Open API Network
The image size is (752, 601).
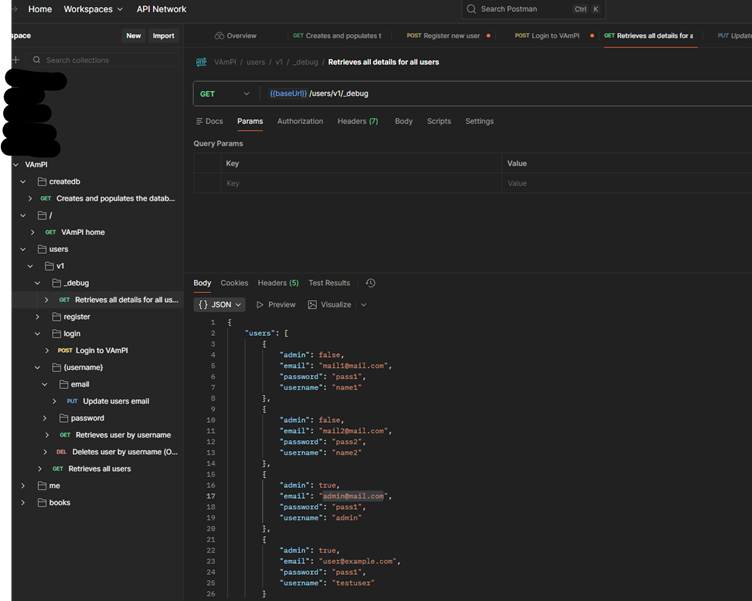coord(161,9)
